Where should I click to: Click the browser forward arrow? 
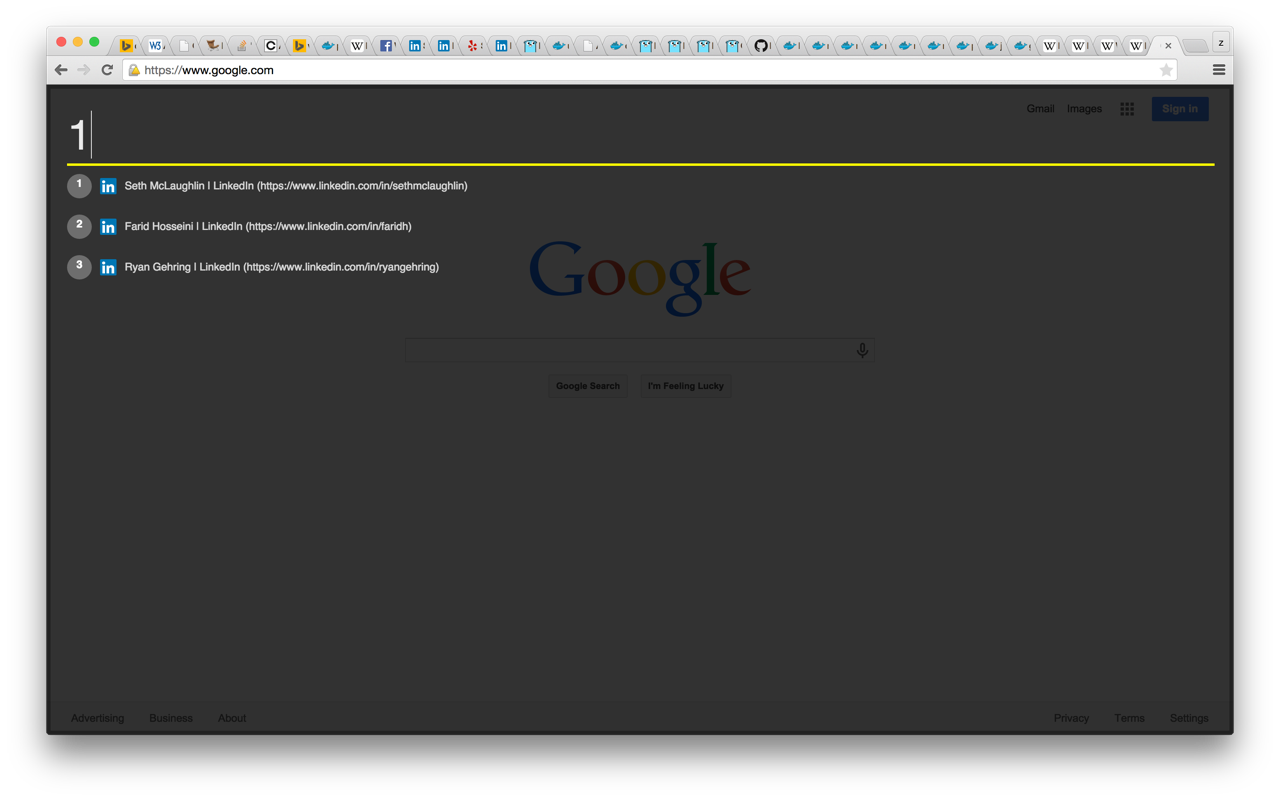(x=84, y=70)
